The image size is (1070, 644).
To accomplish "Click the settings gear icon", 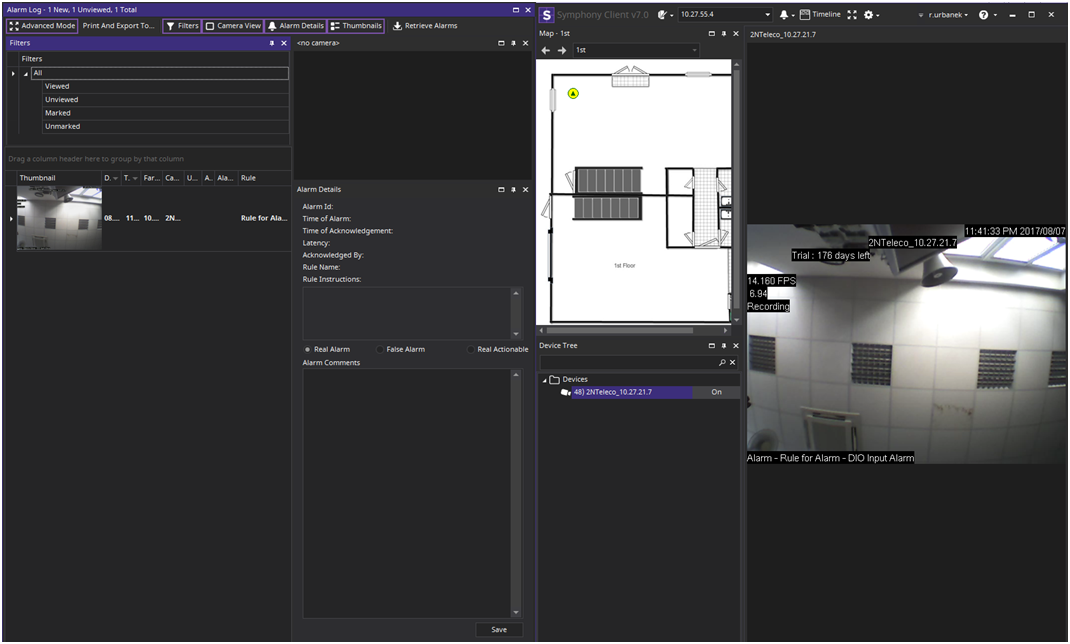I will pyautogui.click(x=869, y=15).
